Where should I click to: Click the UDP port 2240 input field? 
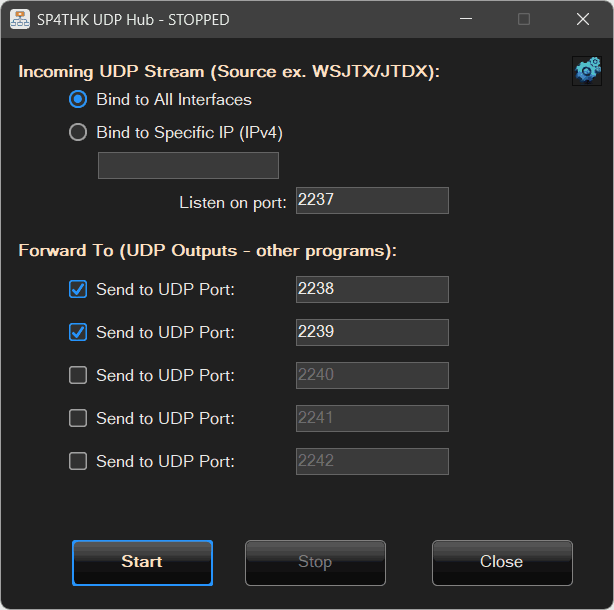pos(372,375)
